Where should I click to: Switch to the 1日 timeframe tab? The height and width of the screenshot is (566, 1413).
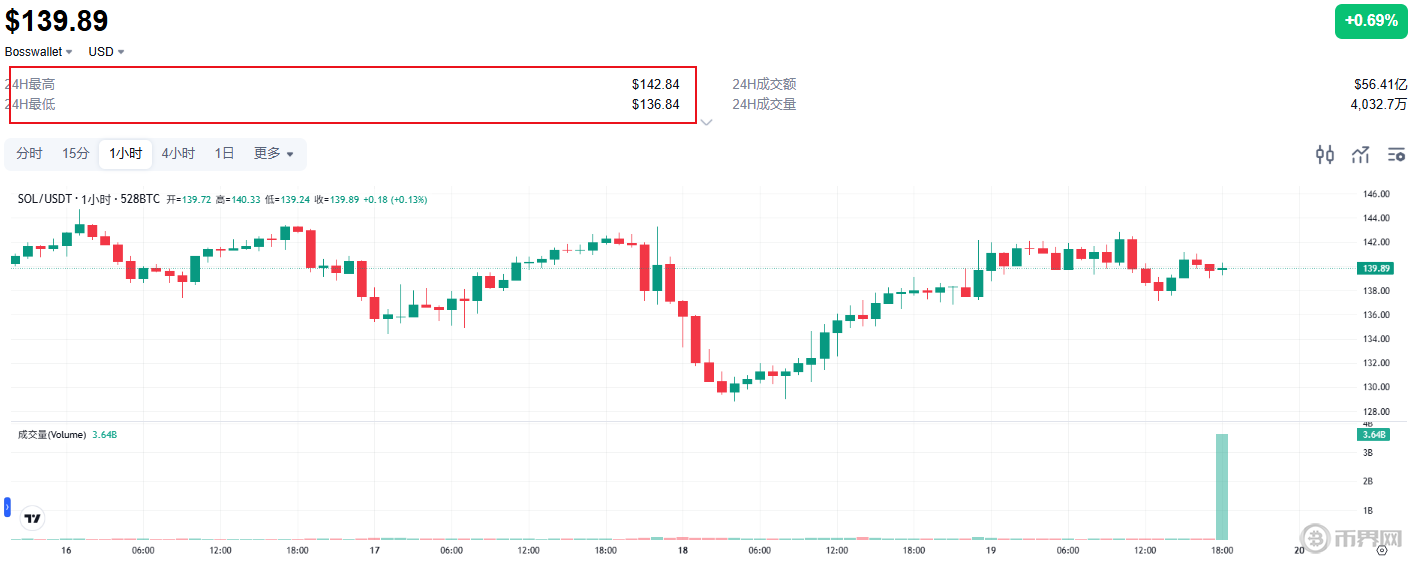pos(225,154)
